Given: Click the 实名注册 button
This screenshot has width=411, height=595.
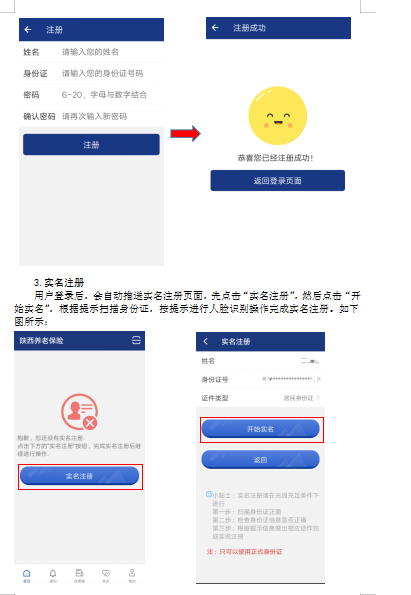Looking at the screenshot, I should [x=79, y=476].
